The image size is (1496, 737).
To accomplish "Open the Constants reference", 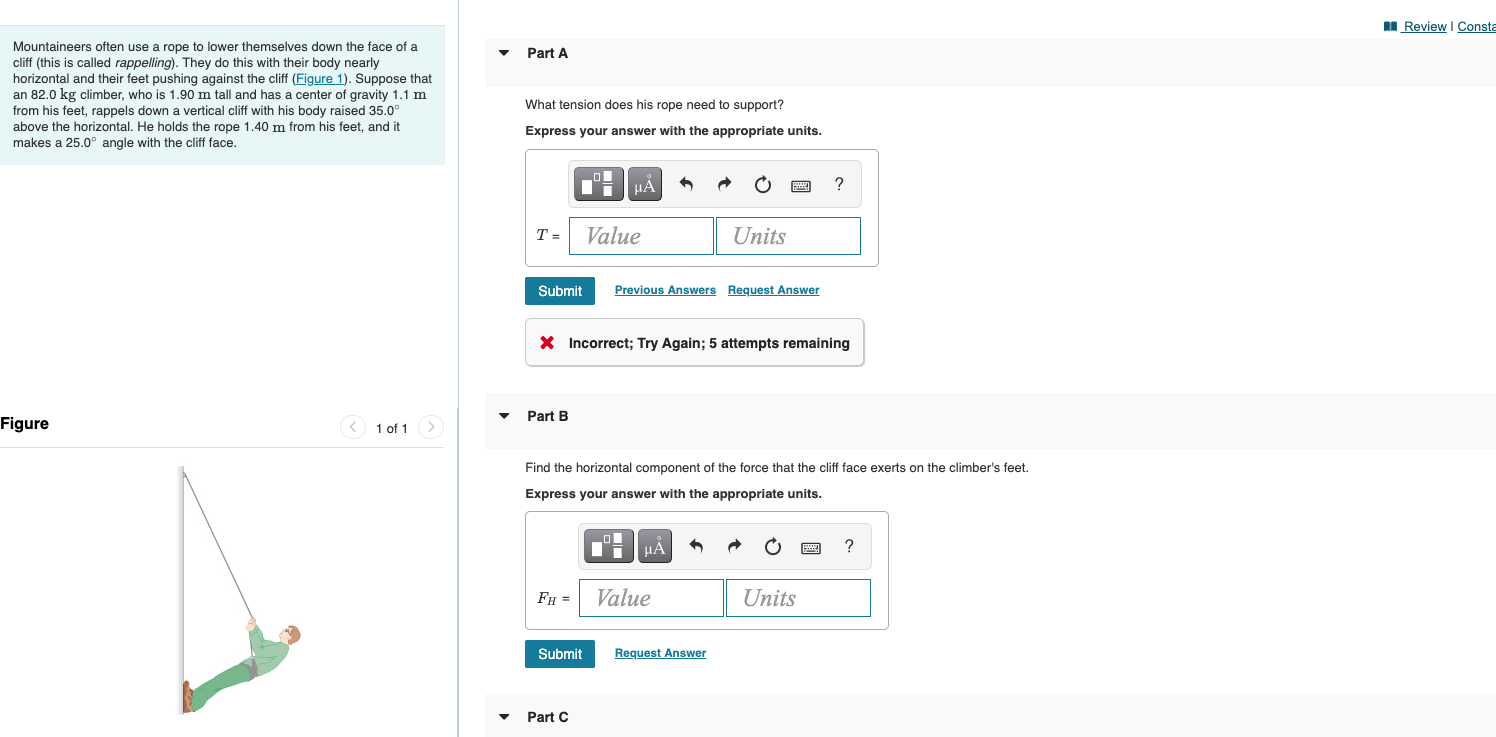I will [x=1477, y=26].
